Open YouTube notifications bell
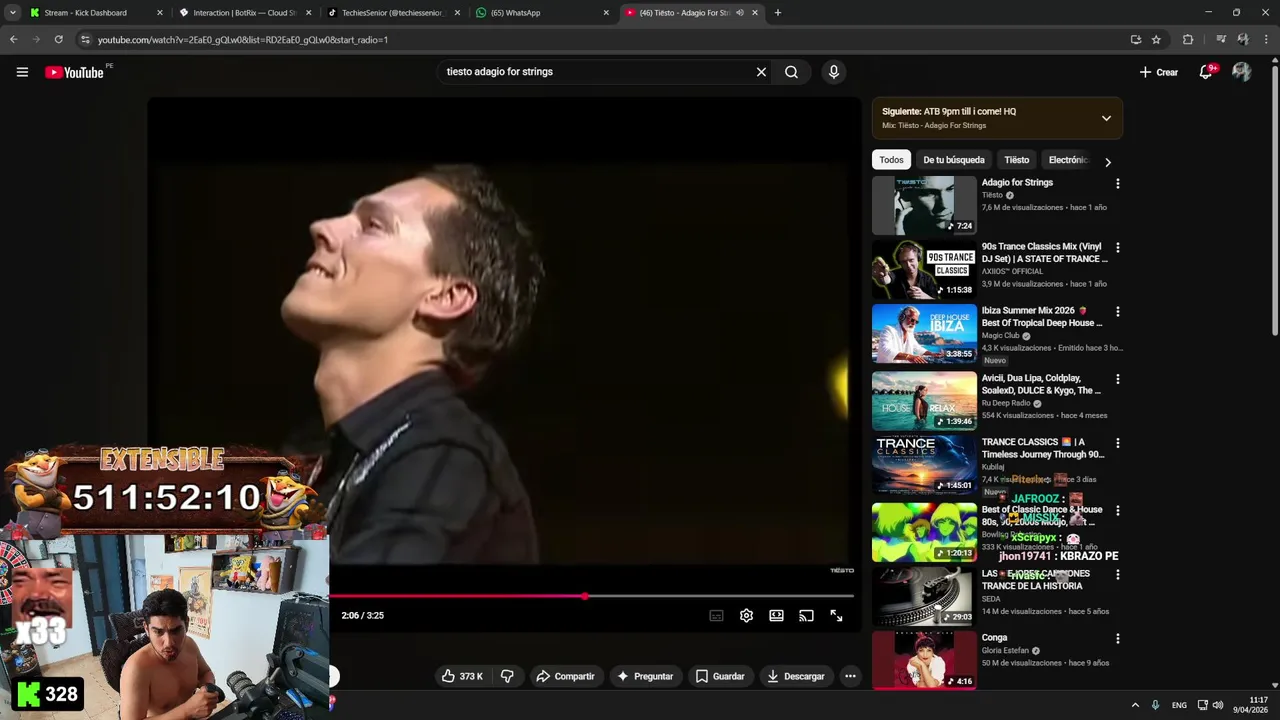The width and height of the screenshot is (1280, 720). (1206, 72)
